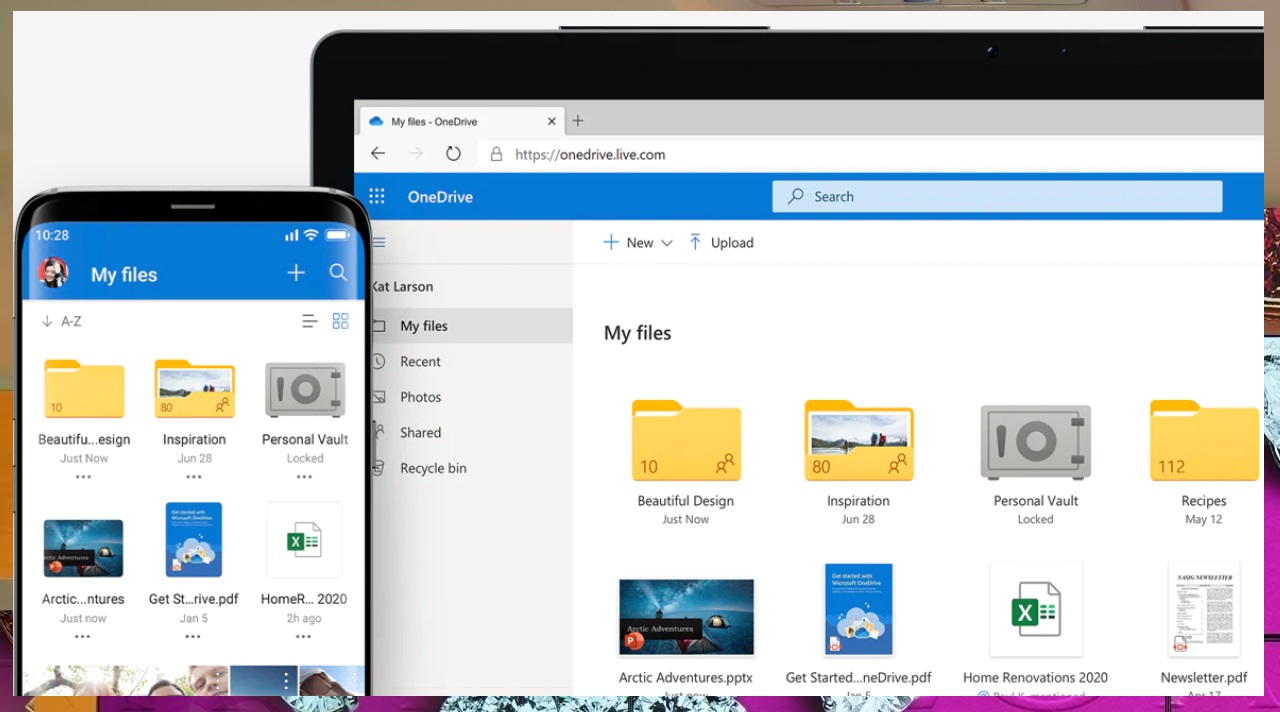This screenshot has width=1280, height=712.
Task: Open Newsletter.pdf thumbnail
Action: point(1204,609)
